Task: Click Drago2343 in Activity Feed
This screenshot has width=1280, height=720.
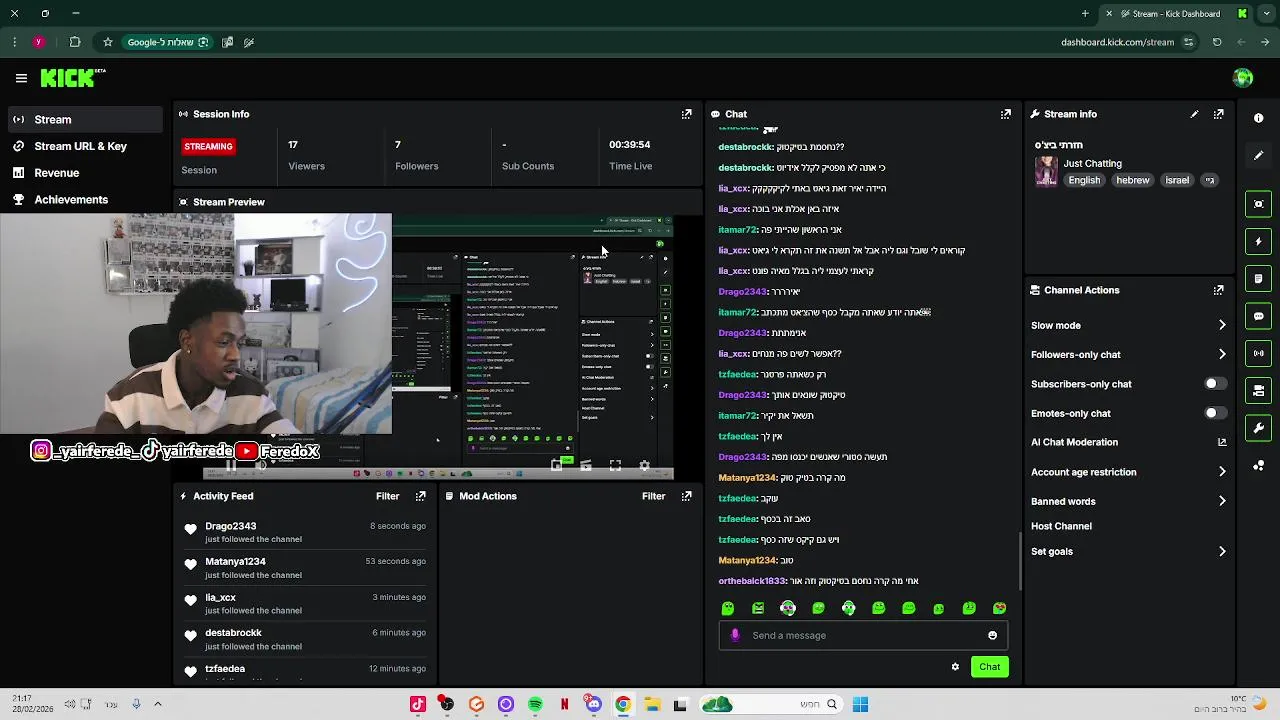Action: pos(230,526)
